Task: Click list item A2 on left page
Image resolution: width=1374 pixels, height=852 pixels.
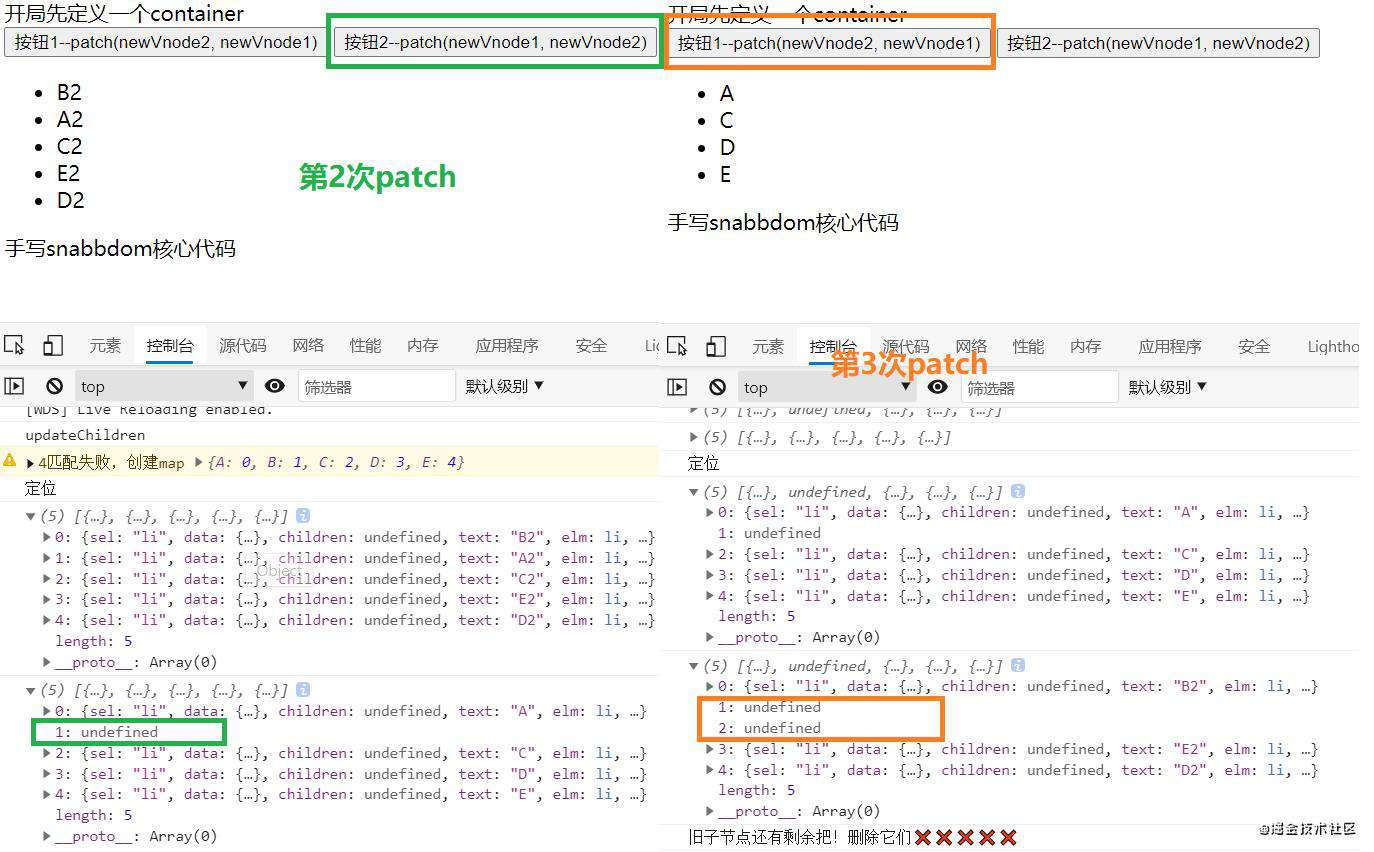Action: (70, 119)
